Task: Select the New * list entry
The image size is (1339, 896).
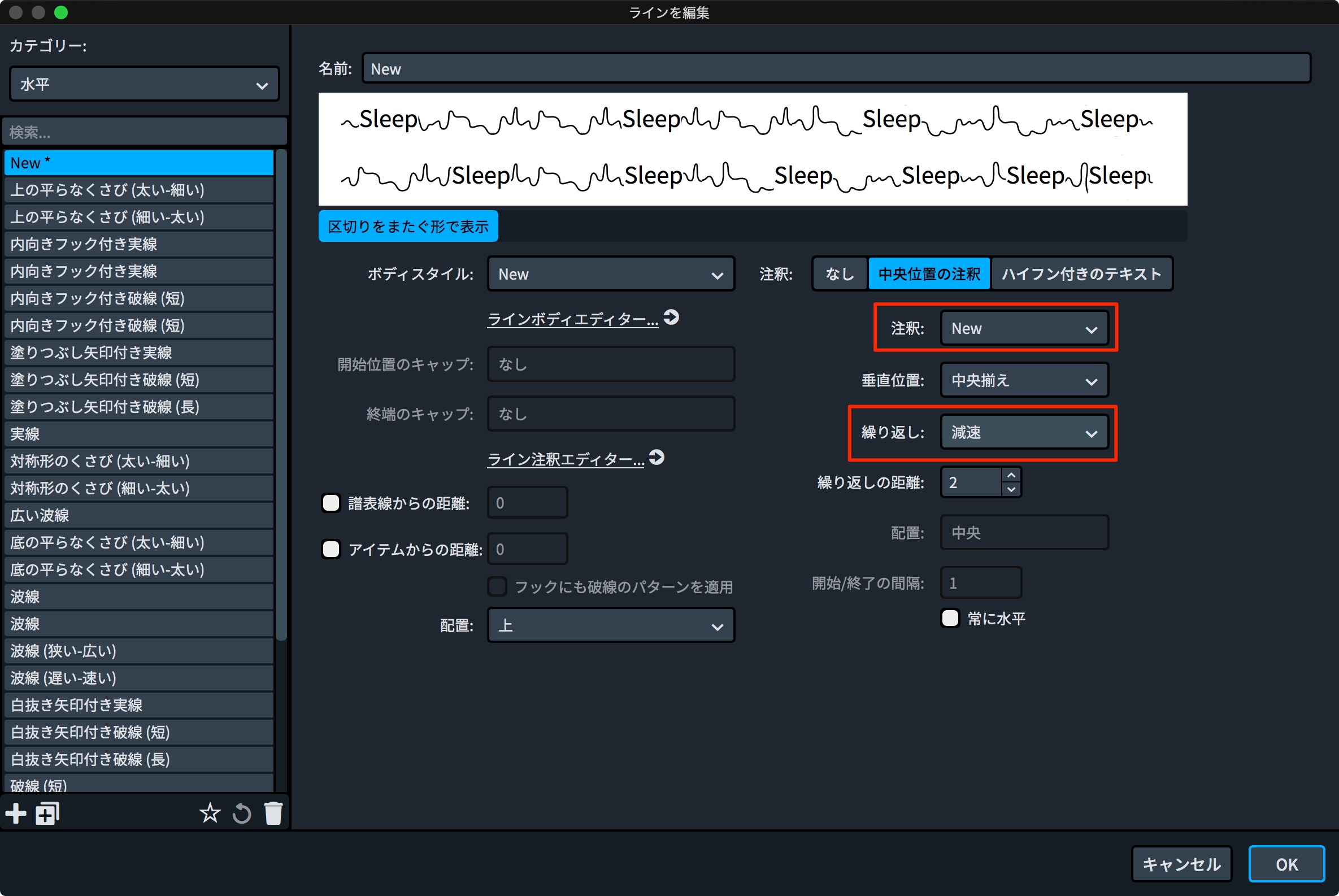Action: click(x=139, y=163)
